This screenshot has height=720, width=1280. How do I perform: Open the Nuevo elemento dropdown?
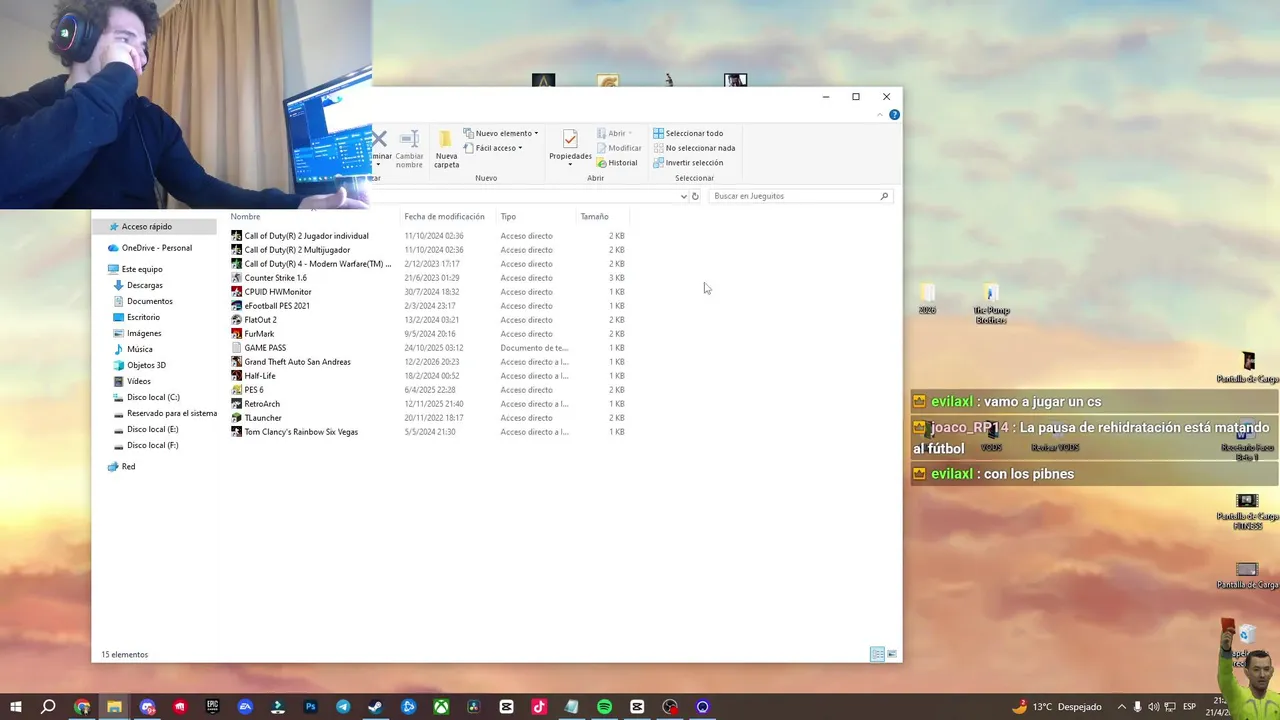click(501, 133)
